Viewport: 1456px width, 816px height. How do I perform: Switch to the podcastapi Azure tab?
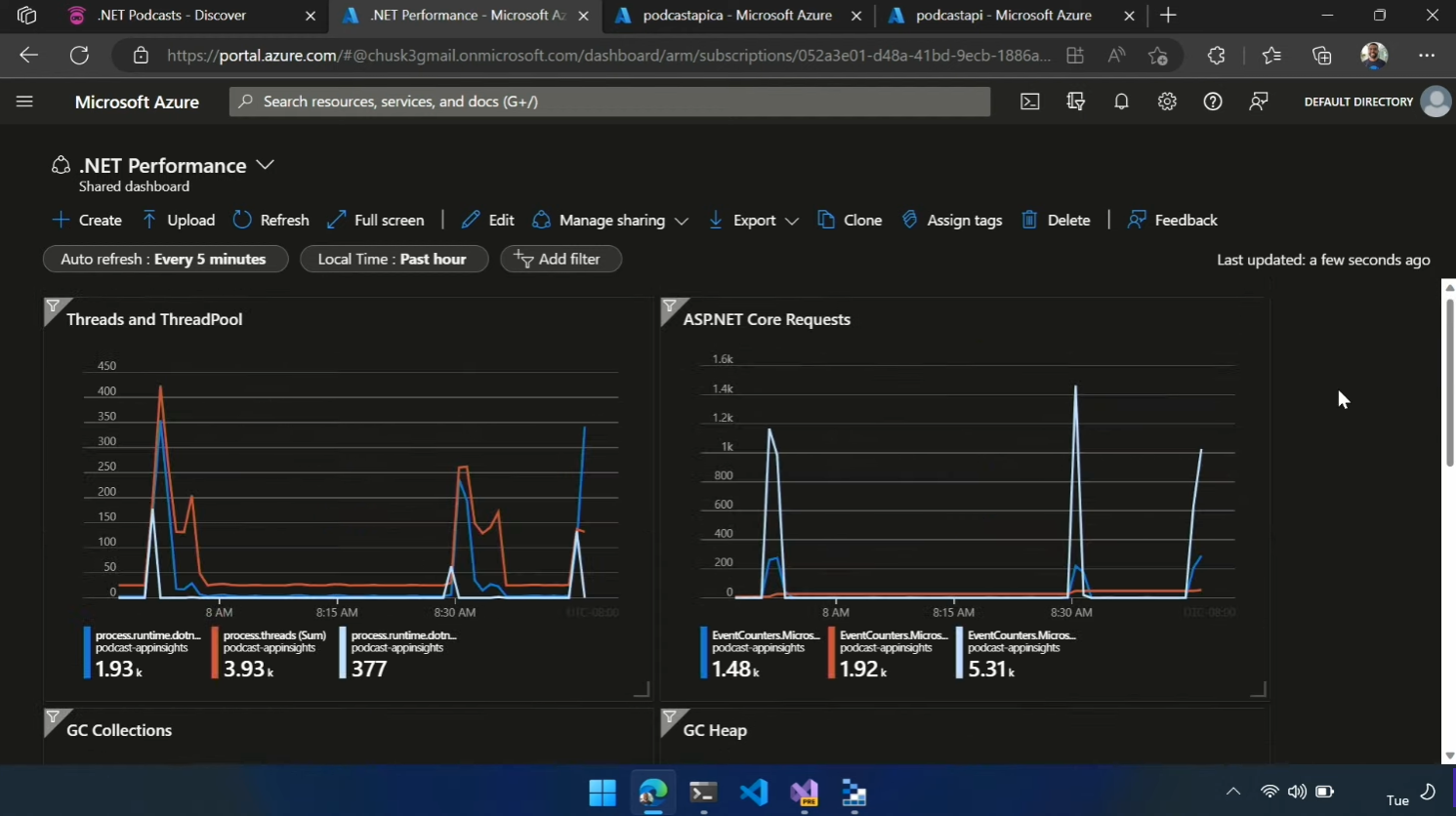coord(1003,16)
